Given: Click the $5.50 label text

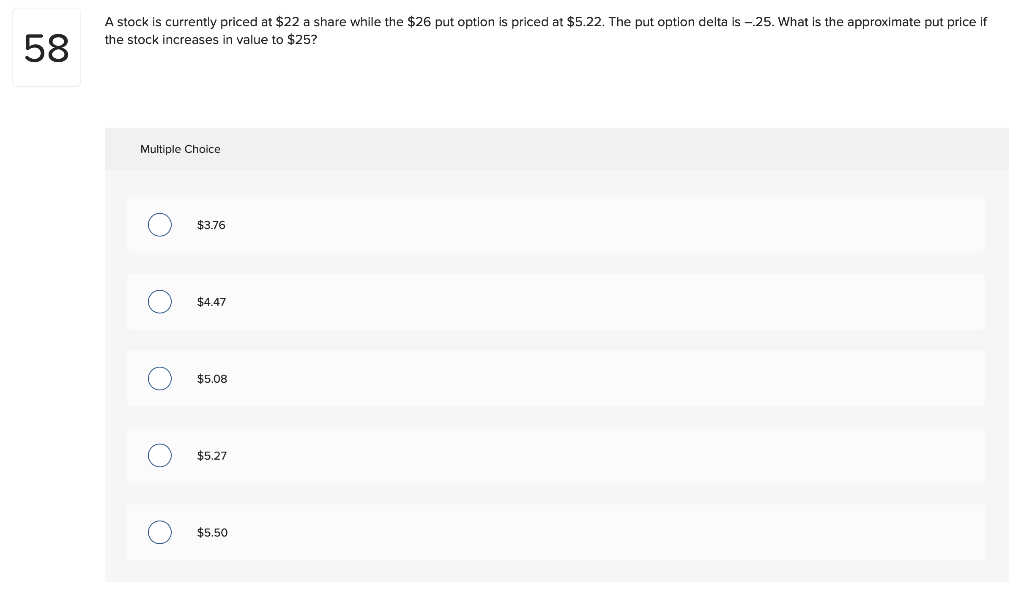Looking at the screenshot, I should click(212, 532).
